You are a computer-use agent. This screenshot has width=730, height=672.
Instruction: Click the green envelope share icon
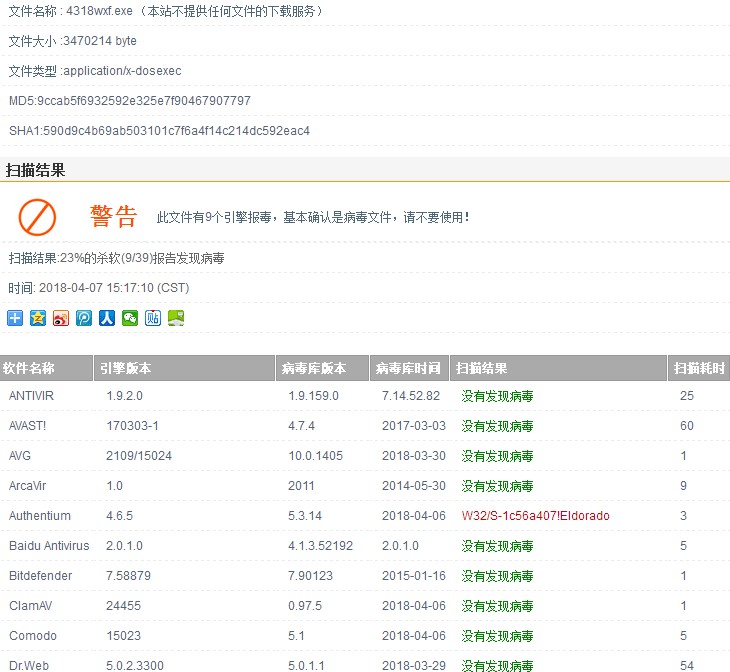point(176,318)
